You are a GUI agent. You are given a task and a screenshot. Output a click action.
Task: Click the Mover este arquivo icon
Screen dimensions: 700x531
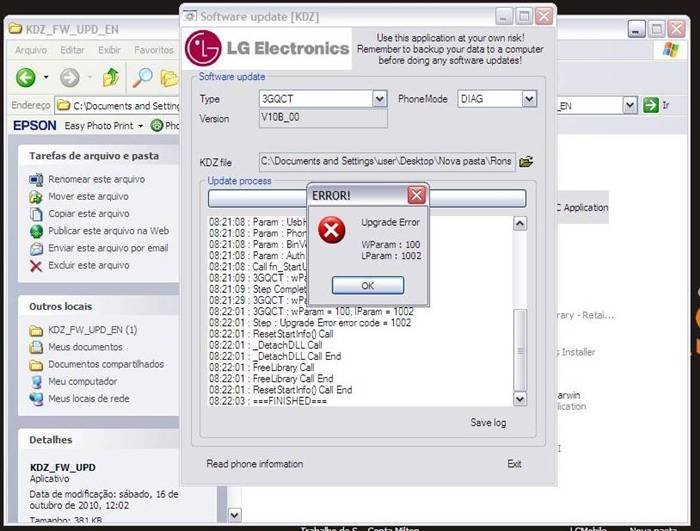click(36, 197)
